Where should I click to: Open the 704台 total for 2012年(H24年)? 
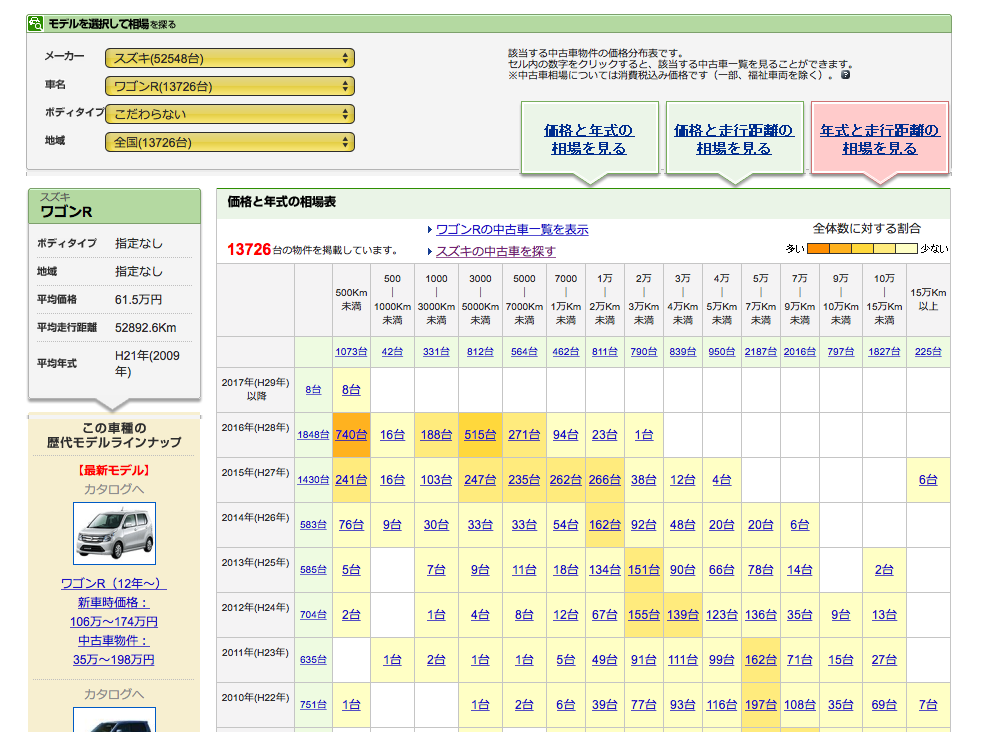click(x=313, y=615)
